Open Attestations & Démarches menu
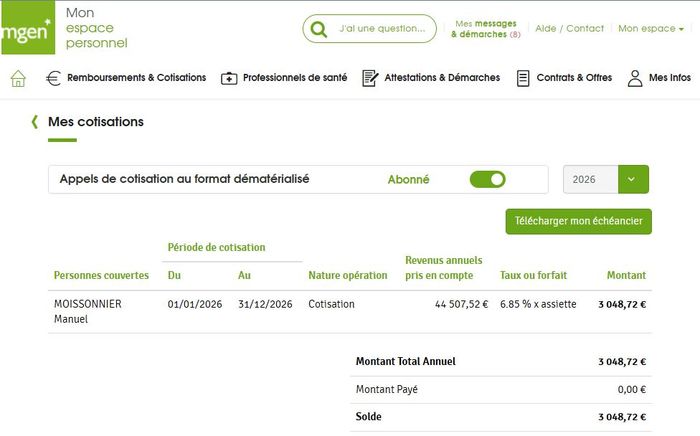Image resolution: width=700 pixels, height=436 pixels. coord(442,78)
